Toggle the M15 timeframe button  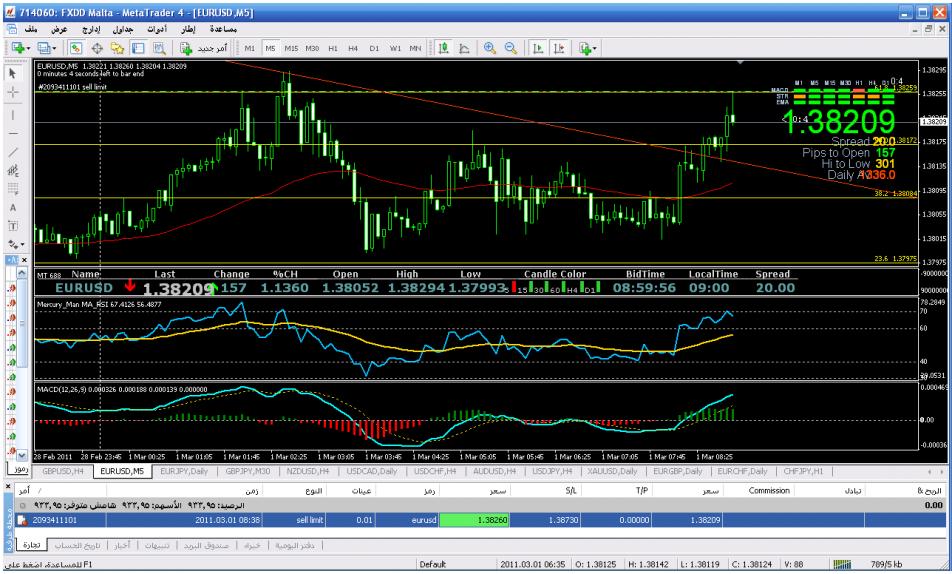coord(290,48)
